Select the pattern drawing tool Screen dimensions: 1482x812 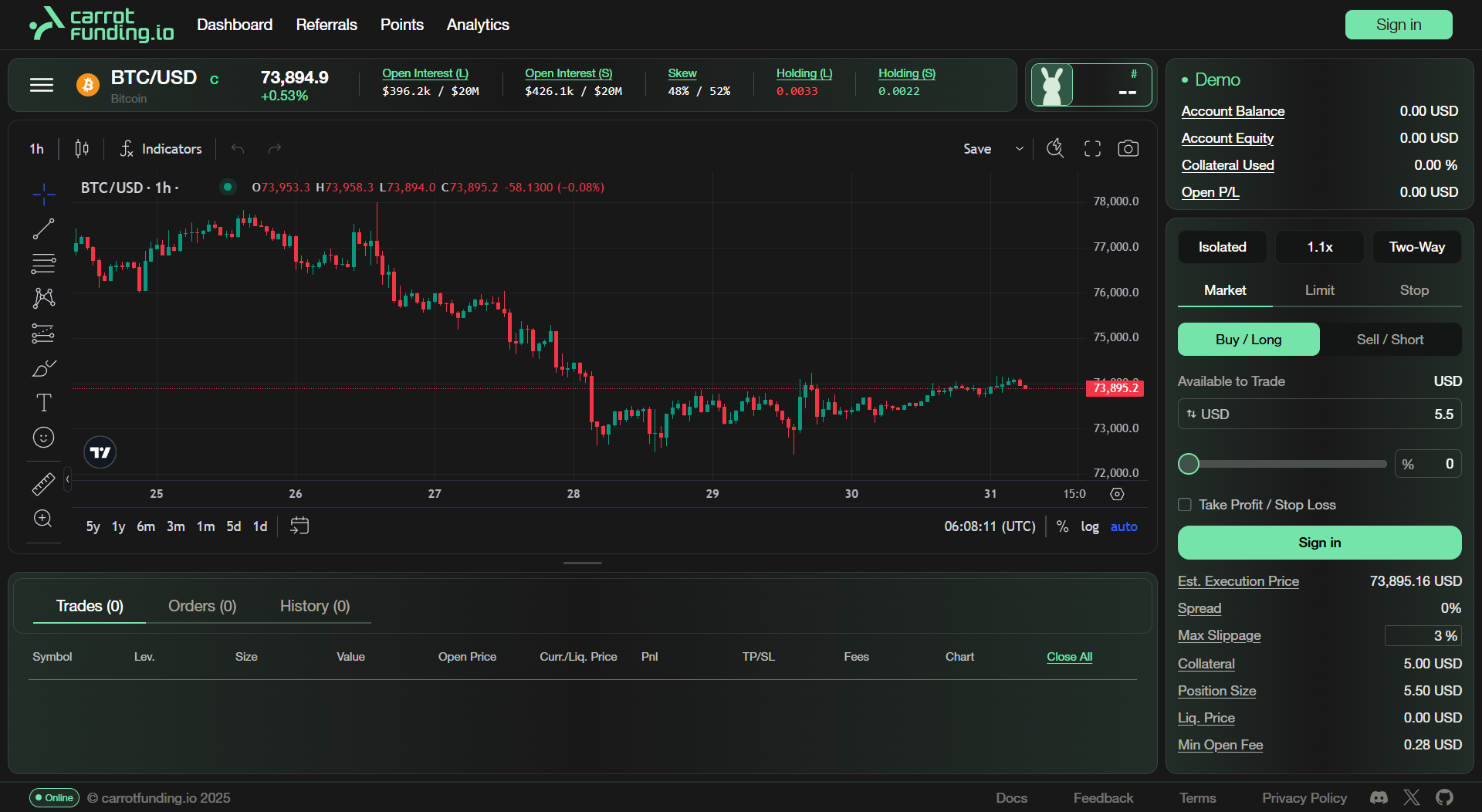pos(44,298)
